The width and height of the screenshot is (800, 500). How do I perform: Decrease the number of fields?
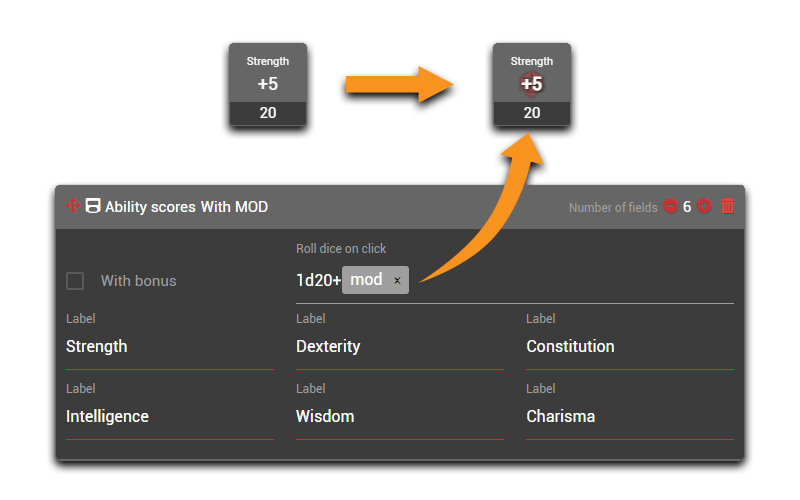pos(670,207)
